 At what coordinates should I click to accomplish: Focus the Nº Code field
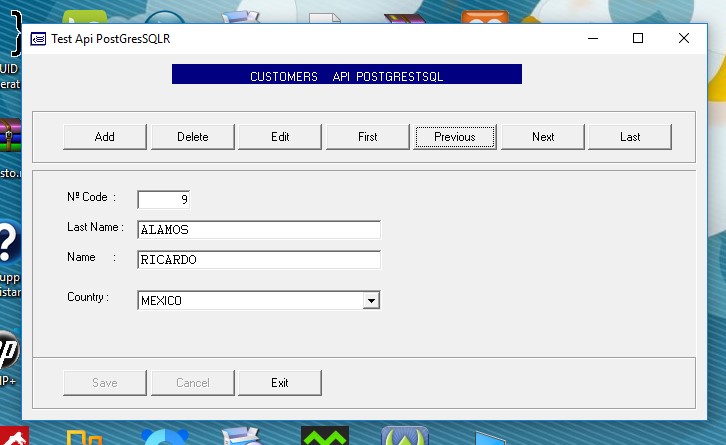tap(163, 199)
